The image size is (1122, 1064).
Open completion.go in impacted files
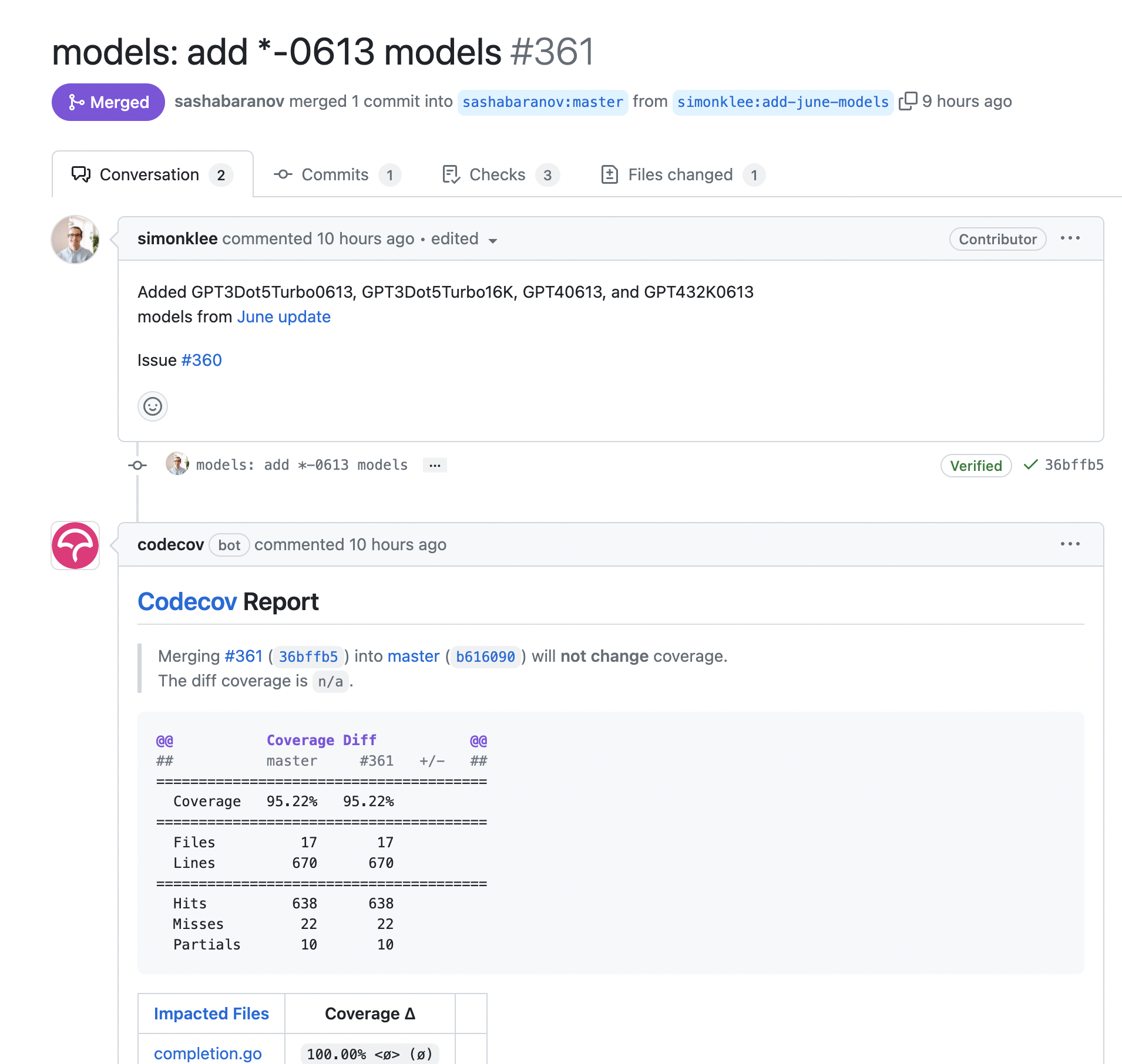[208, 1054]
